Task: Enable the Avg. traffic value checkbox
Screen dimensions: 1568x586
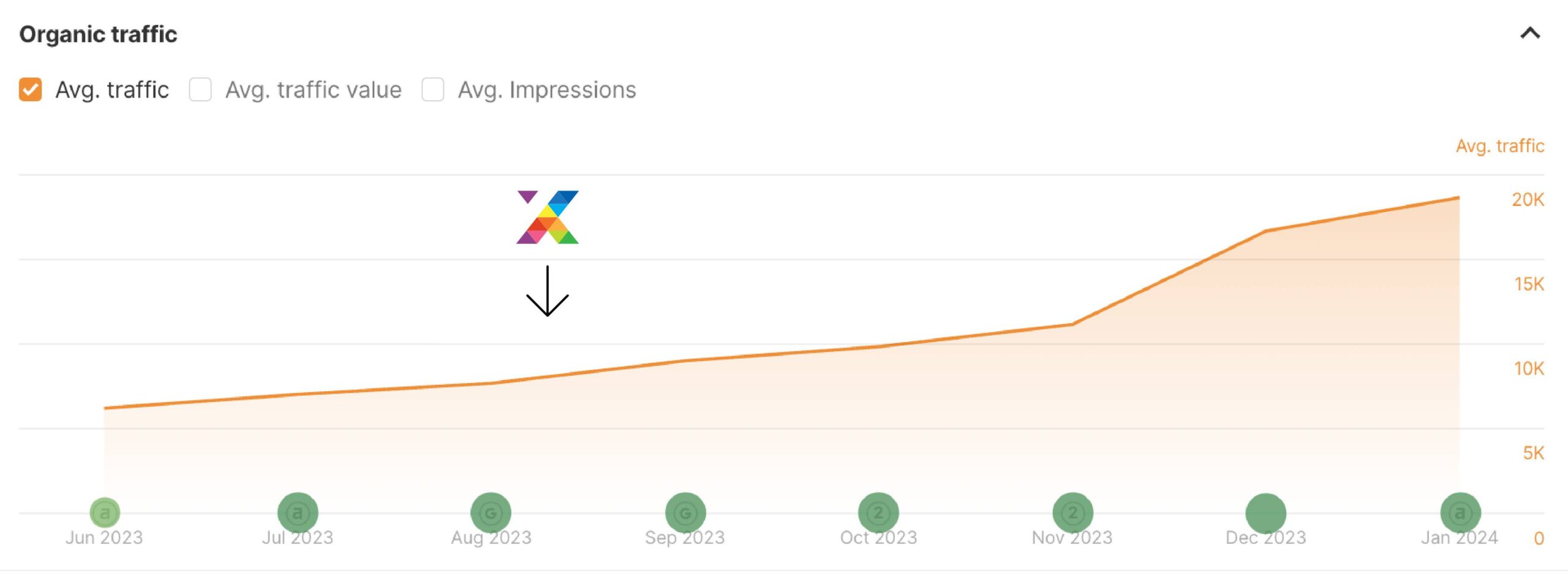Action: pos(200,89)
